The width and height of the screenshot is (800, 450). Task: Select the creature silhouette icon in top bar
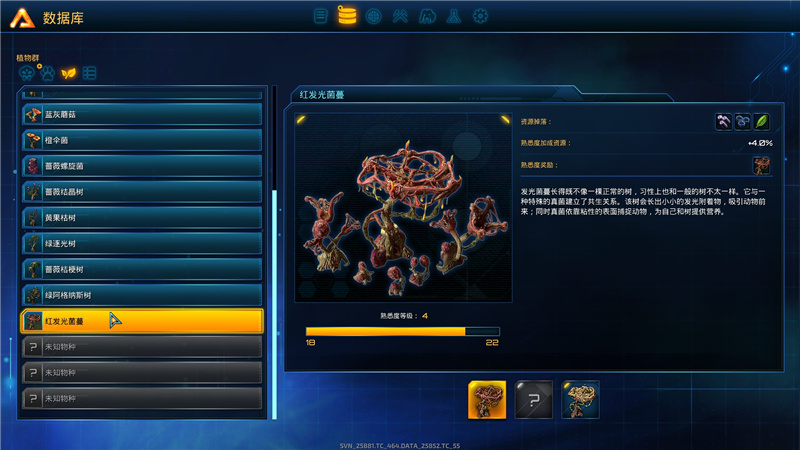coord(427,16)
